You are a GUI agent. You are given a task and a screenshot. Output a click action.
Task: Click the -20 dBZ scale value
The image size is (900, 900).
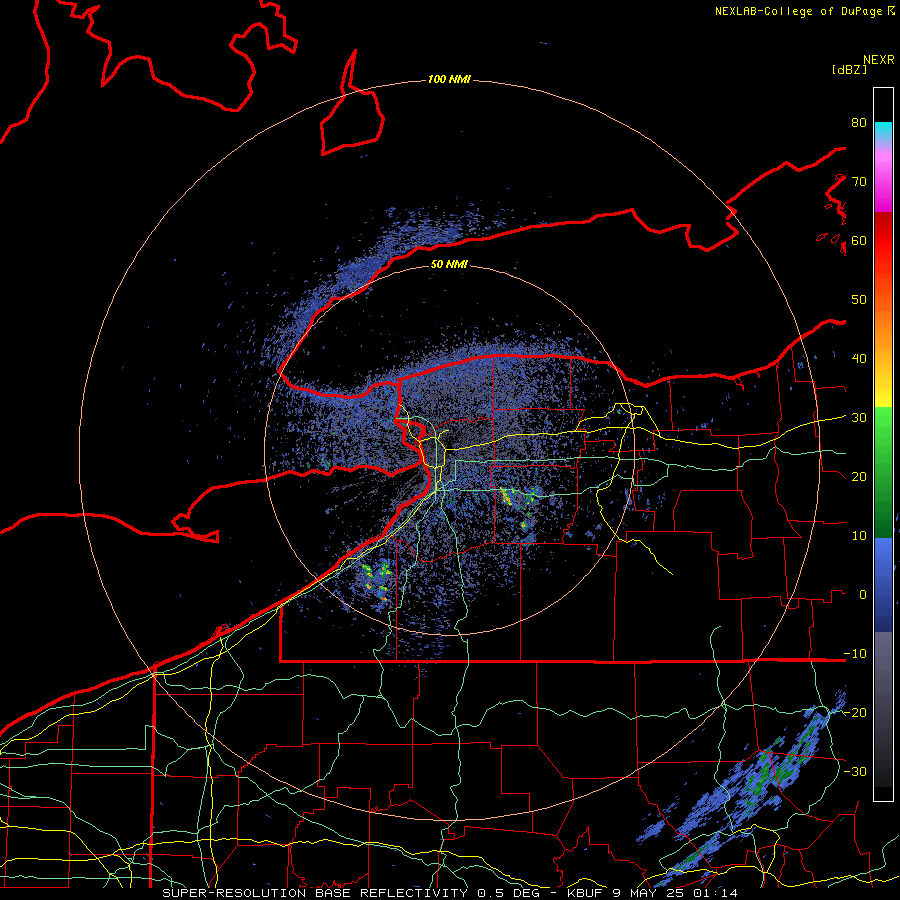coord(855,712)
